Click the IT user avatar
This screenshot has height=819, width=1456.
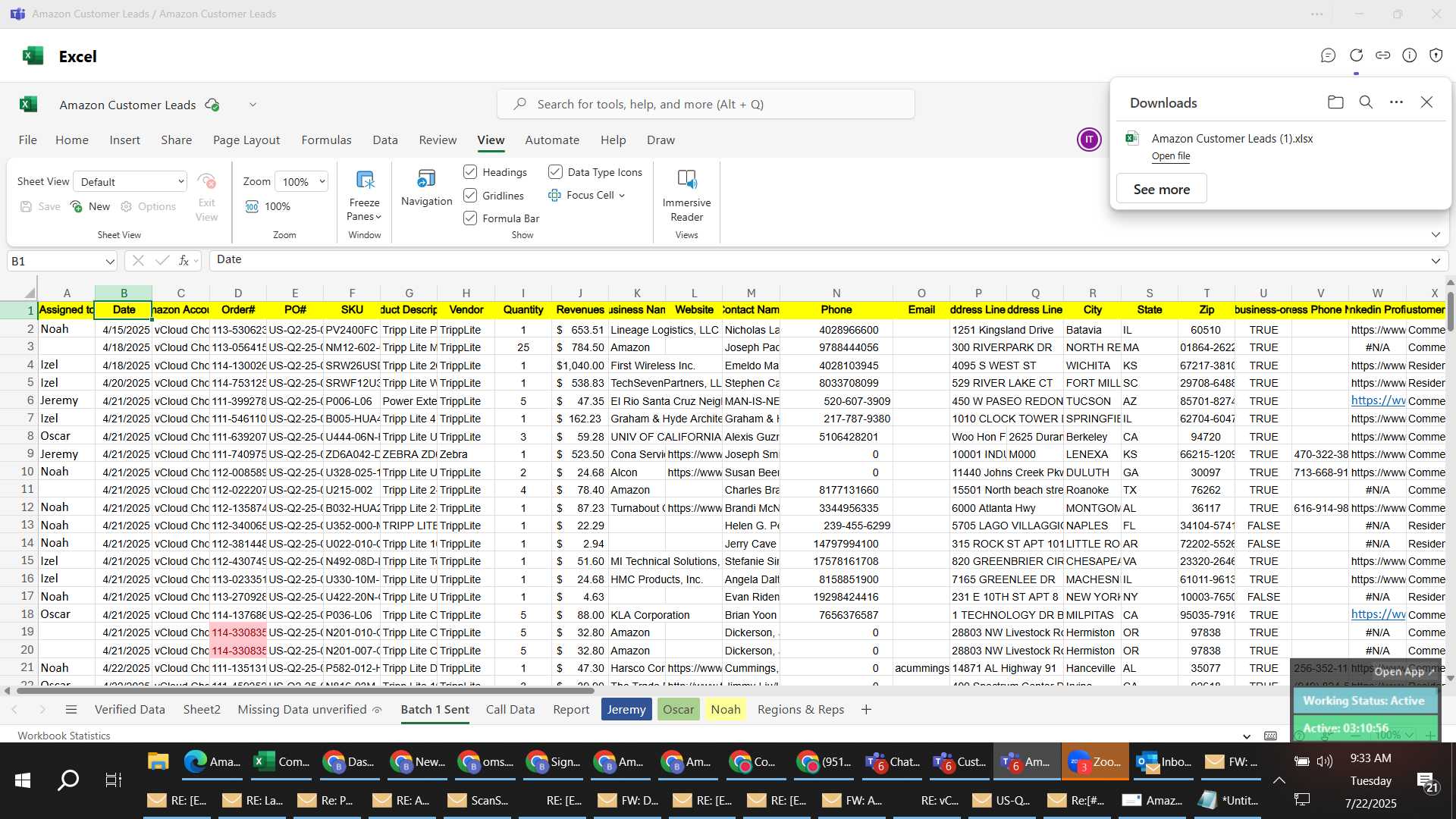[1089, 140]
